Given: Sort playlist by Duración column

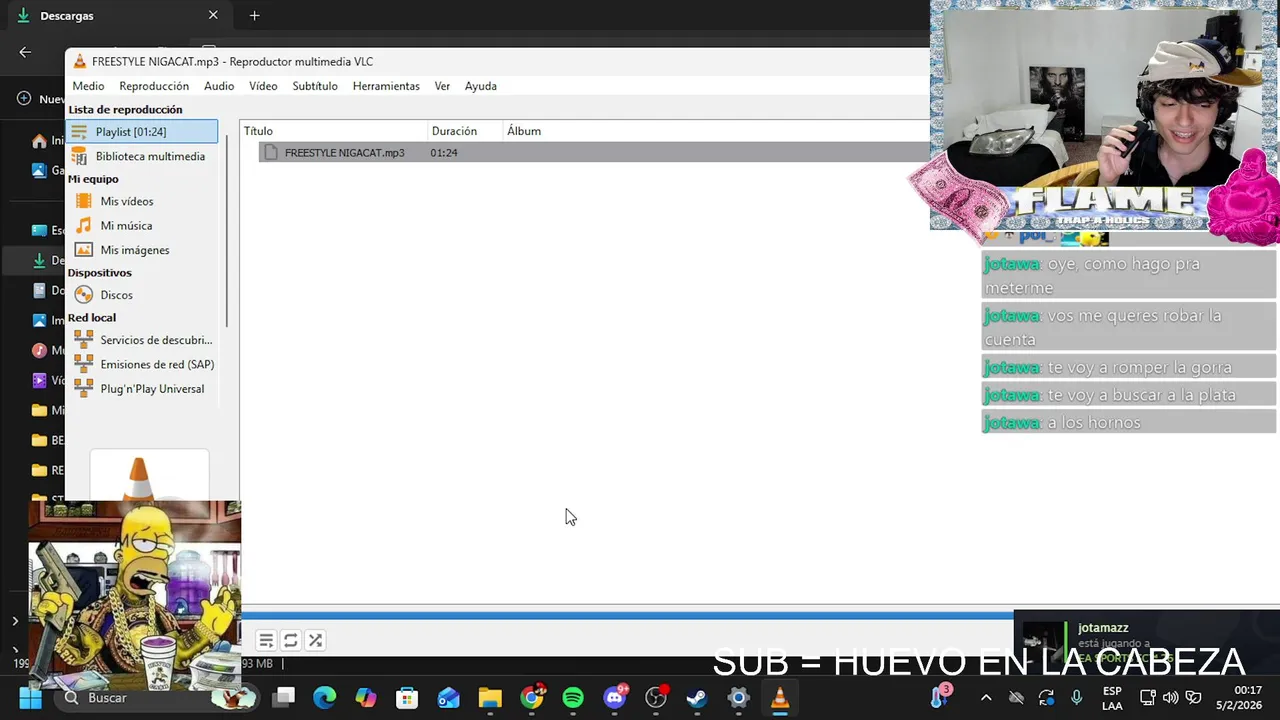Looking at the screenshot, I should click(465, 131).
